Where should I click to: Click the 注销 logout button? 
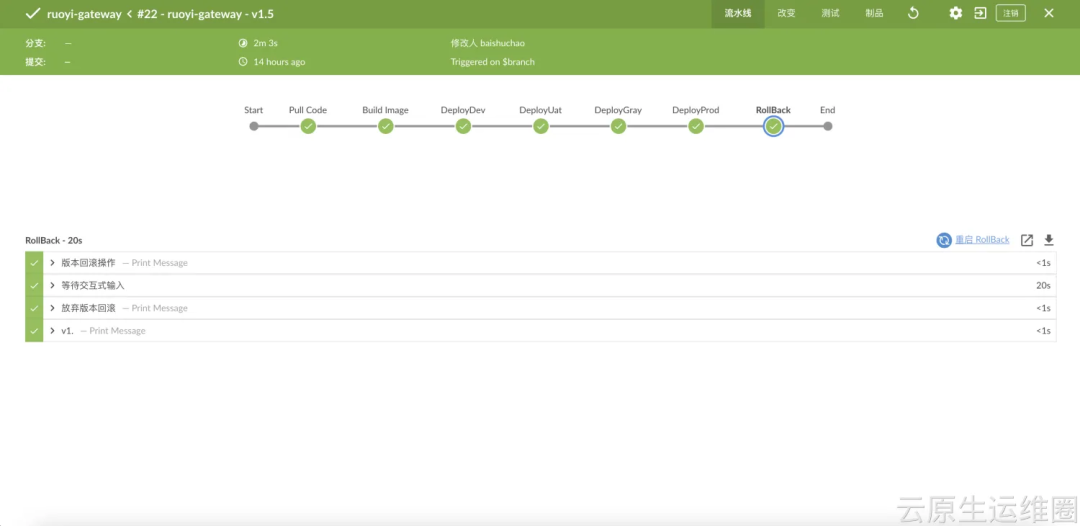(1010, 13)
